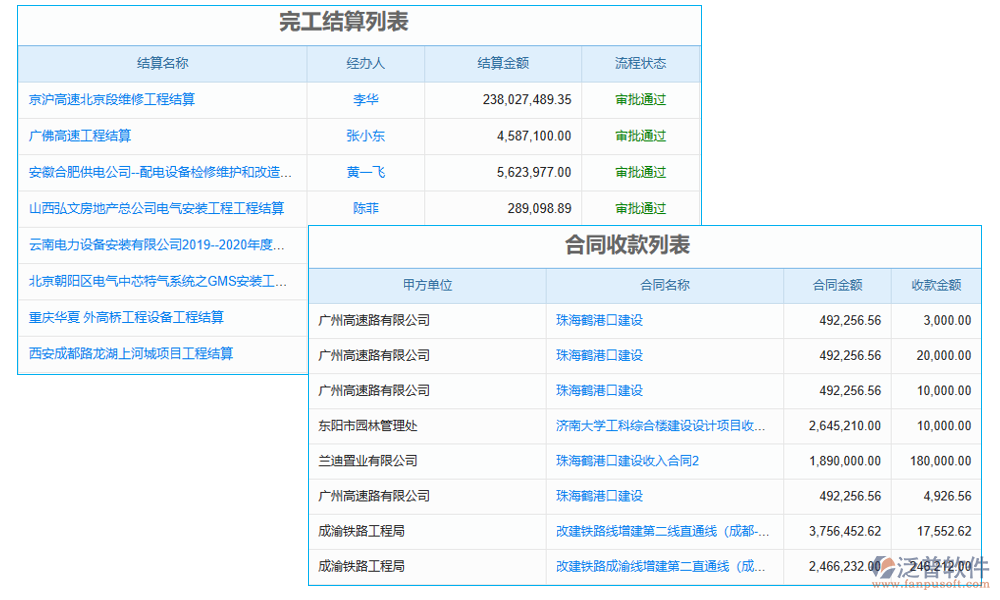
Task: Select handler 张小东
Action: [366, 136]
